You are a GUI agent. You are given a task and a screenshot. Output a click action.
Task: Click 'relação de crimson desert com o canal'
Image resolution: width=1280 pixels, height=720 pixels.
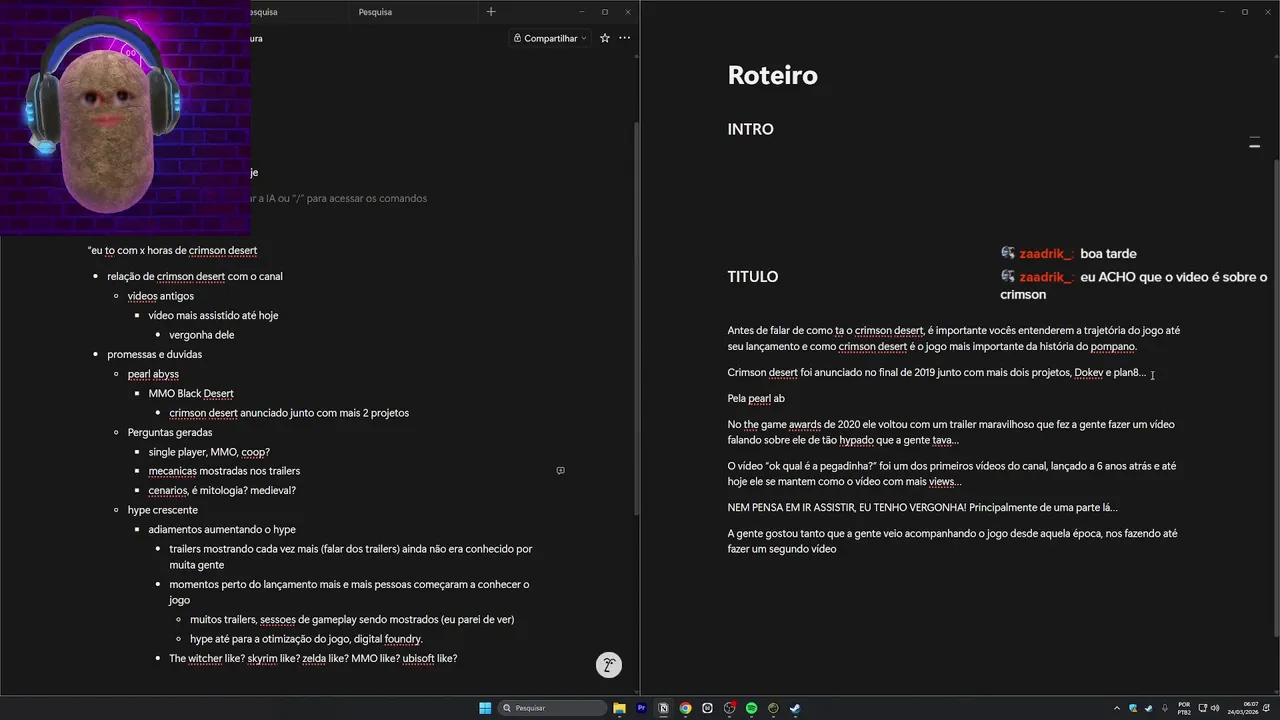pos(194,276)
